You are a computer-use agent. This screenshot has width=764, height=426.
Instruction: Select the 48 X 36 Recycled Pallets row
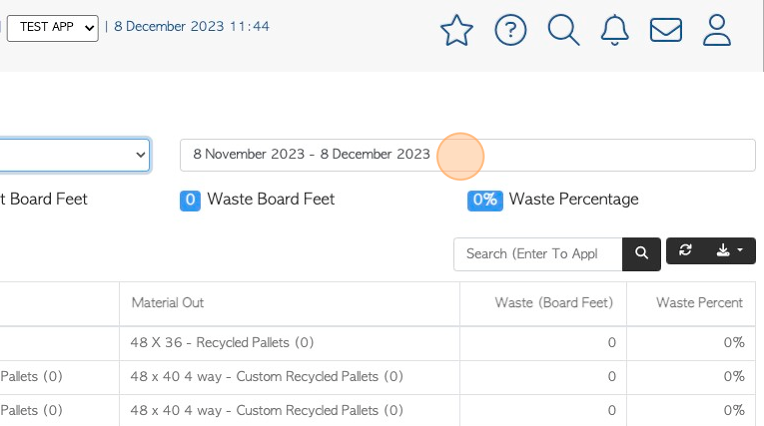tap(378, 343)
